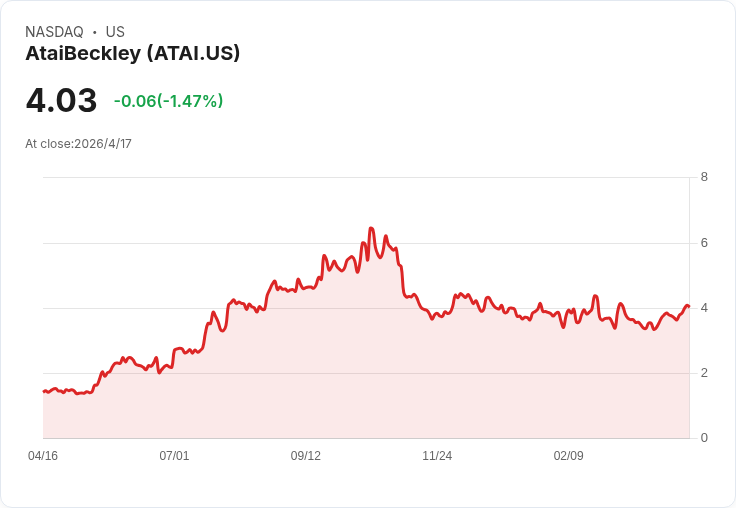Select the 02/09 date on x-axis
Image resolution: width=736 pixels, height=508 pixels.
point(568,456)
